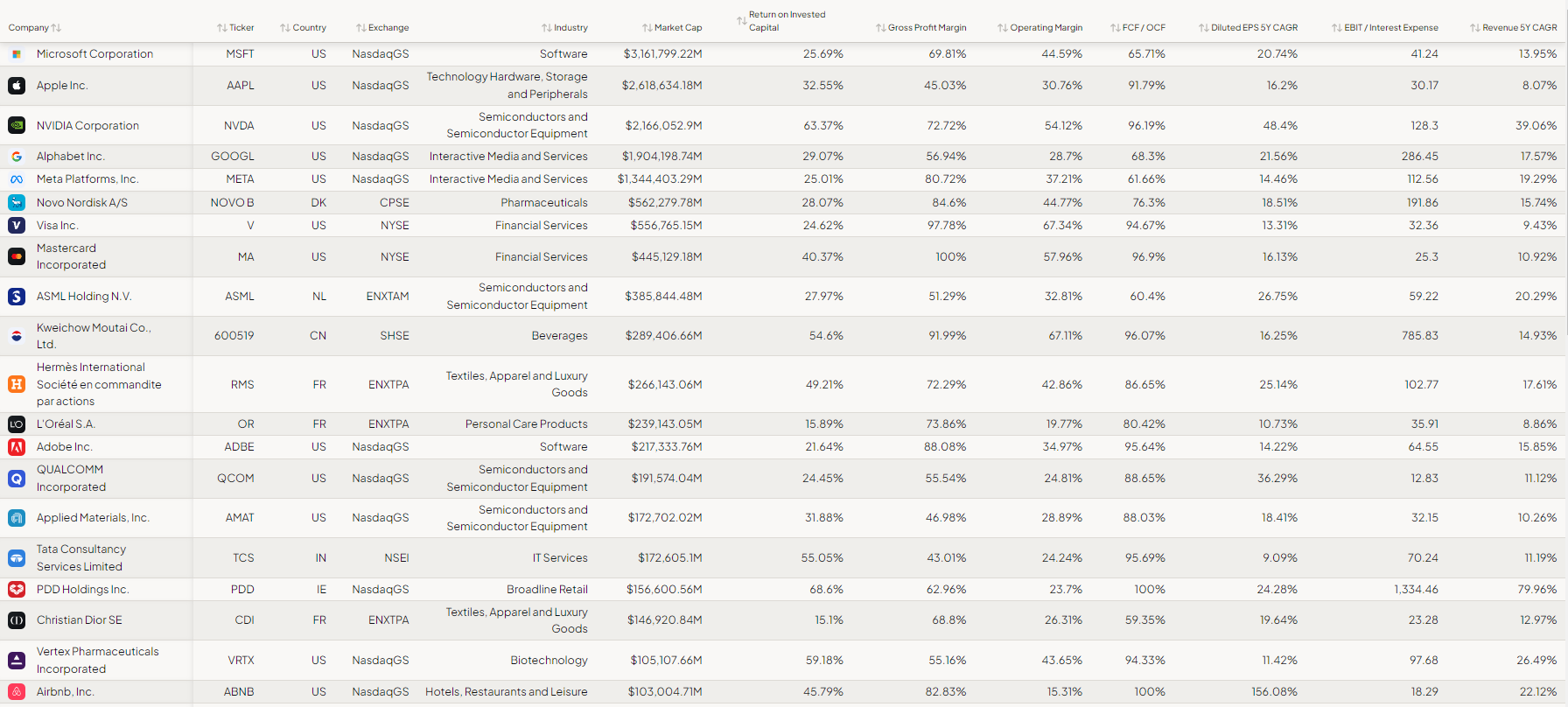Click the Pharmaceuticals industry cell
Screen dimensions: 1568x707
[x=544, y=203]
